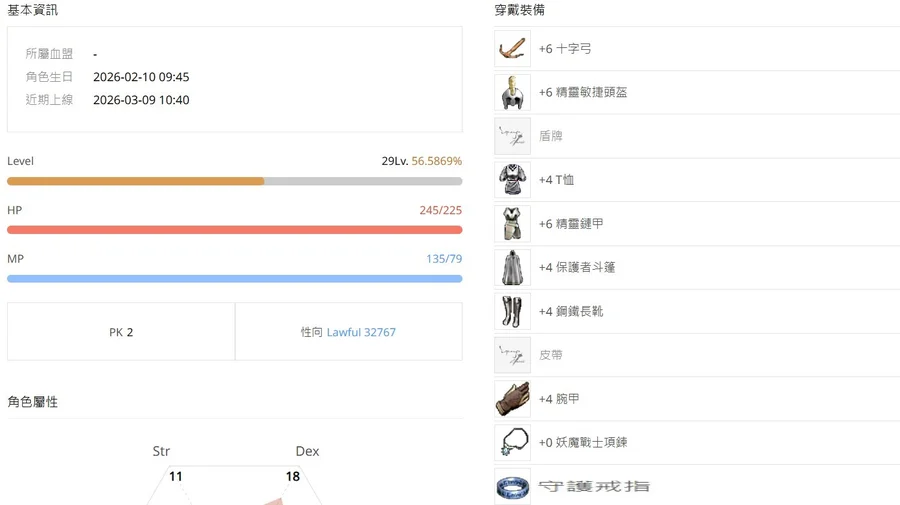This screenshot has width=900, height=505.
Task: Open the +6 十字弓 item name
Action: [x=565, y=49]
